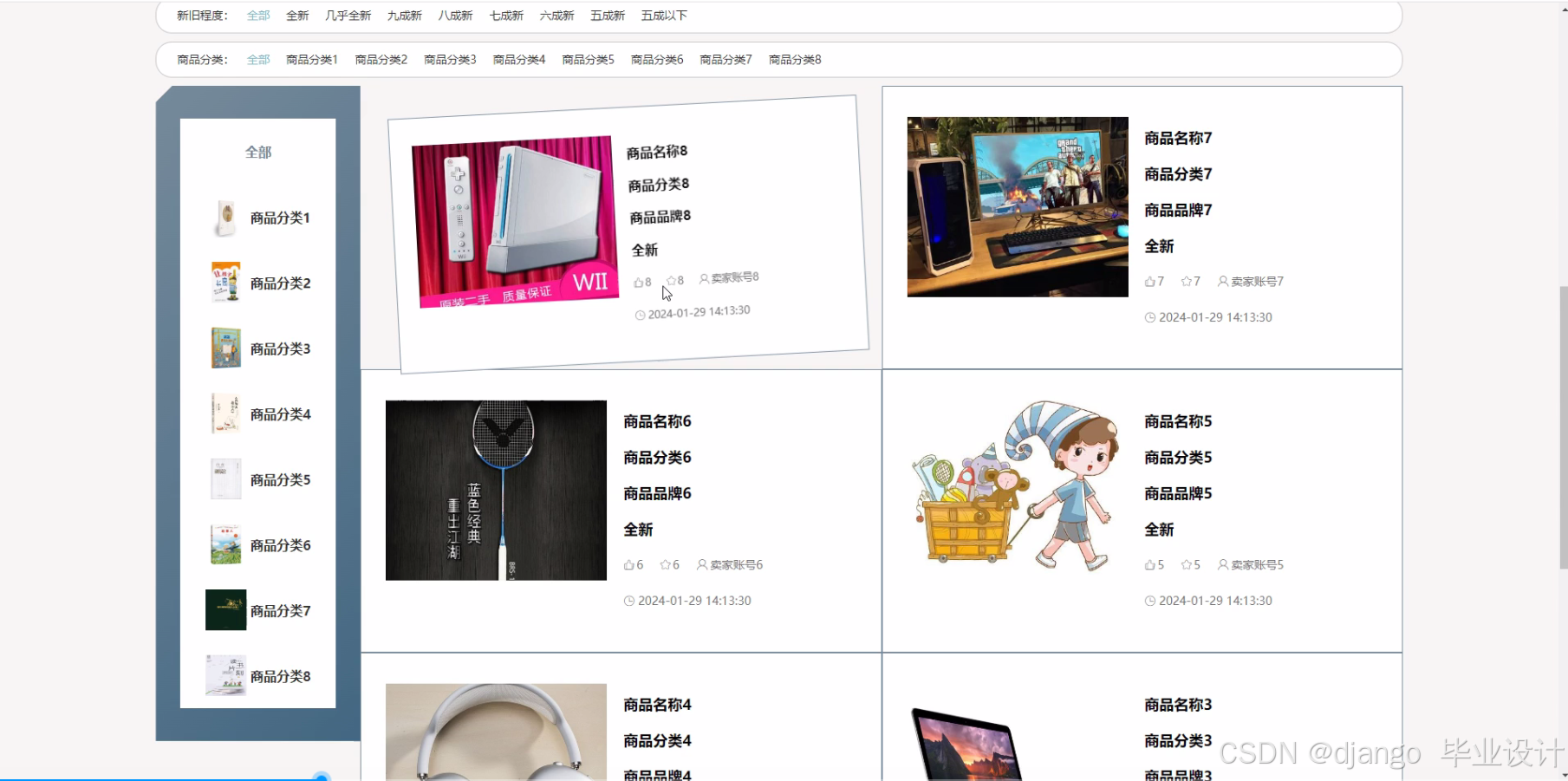Viewport: 1568px width, 781px height.
Task: Click the user icon beside 卖家账号5
Action: click(1223, 565)
